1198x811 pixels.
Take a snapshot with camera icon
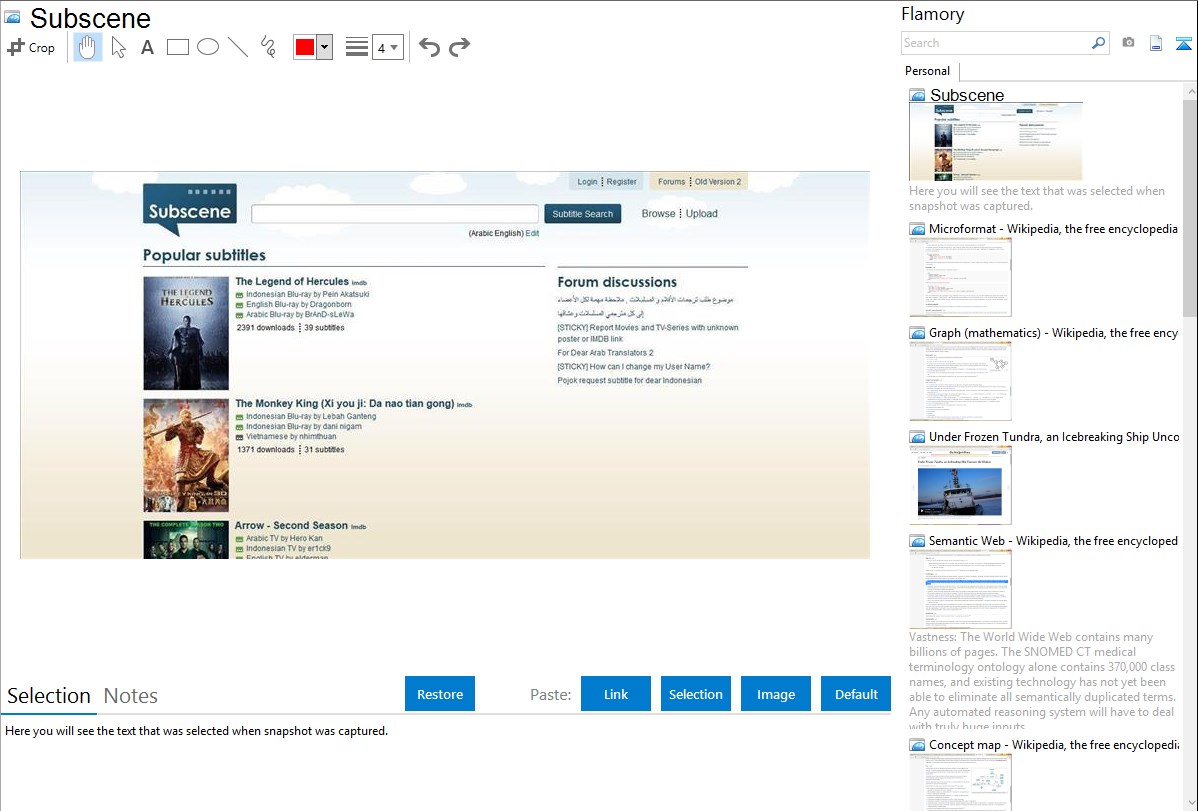pyautogui.click(x=1128, y=43)
